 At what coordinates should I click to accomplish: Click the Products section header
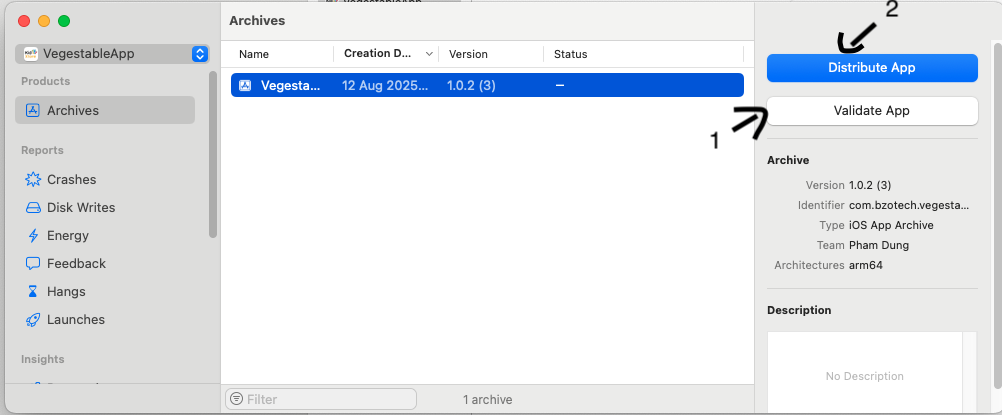(45, 81)
